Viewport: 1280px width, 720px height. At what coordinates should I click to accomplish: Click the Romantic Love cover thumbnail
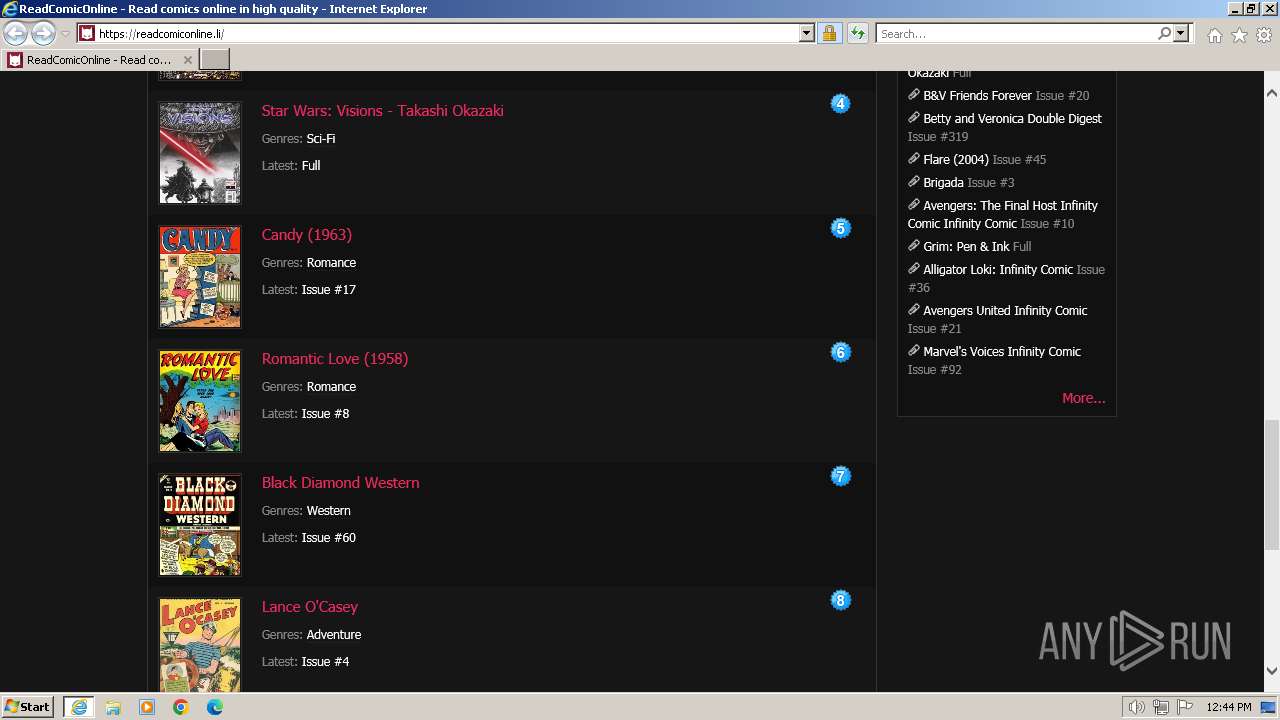(200, 401)
